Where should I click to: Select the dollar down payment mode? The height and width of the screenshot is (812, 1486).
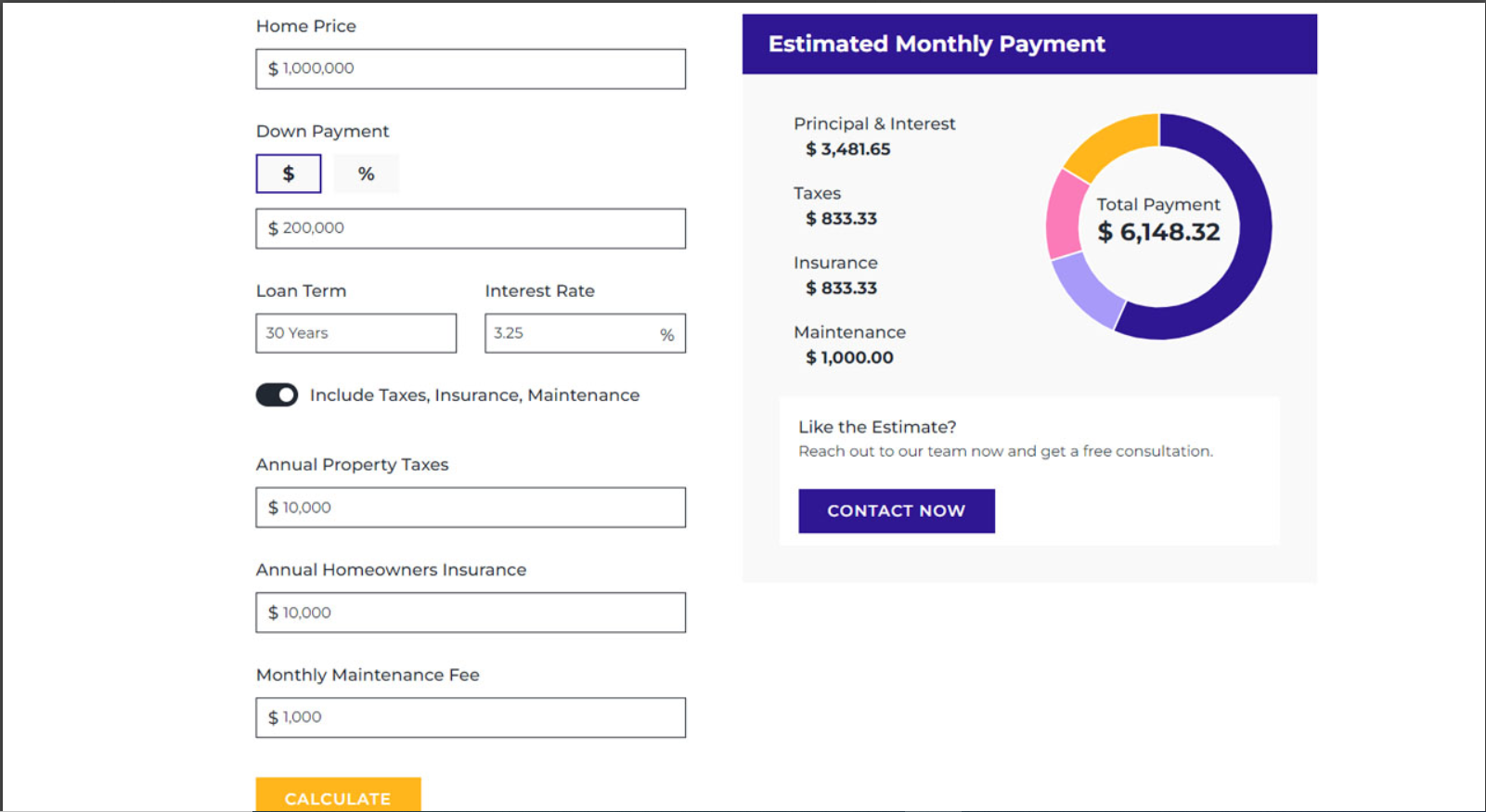[289, 174]
